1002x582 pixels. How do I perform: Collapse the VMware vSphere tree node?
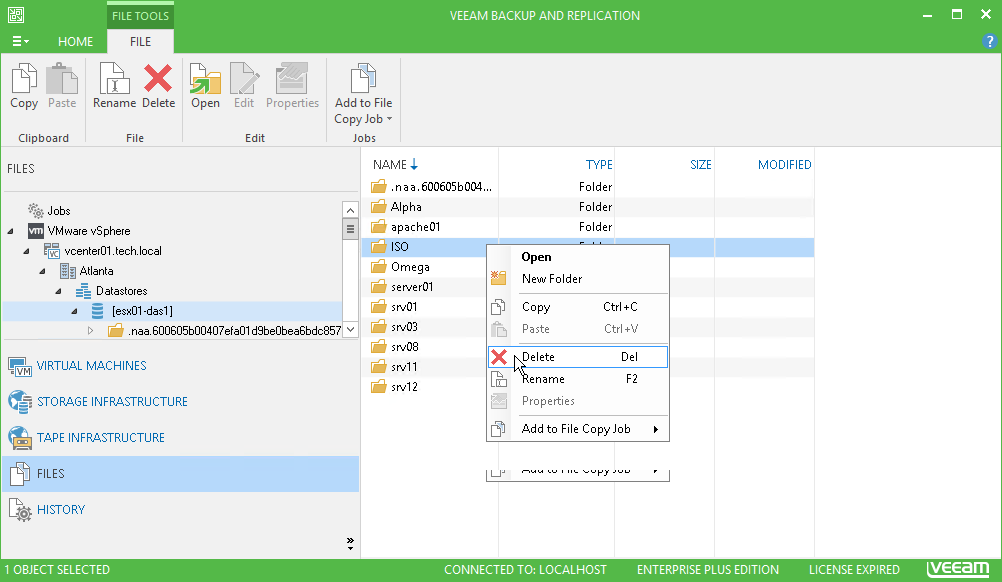point(11,231)
